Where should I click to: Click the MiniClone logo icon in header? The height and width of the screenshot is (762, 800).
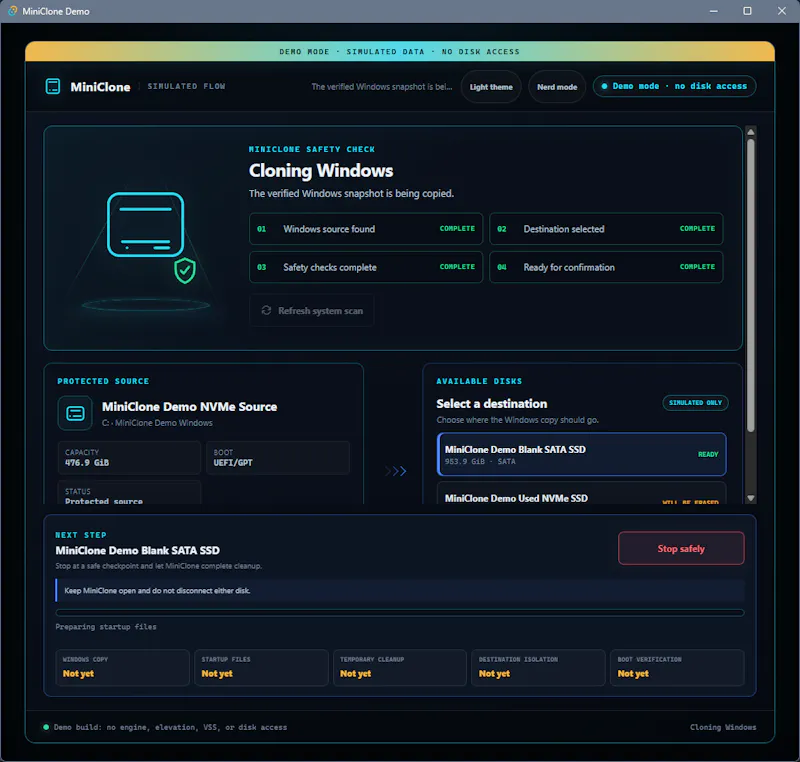53,86
